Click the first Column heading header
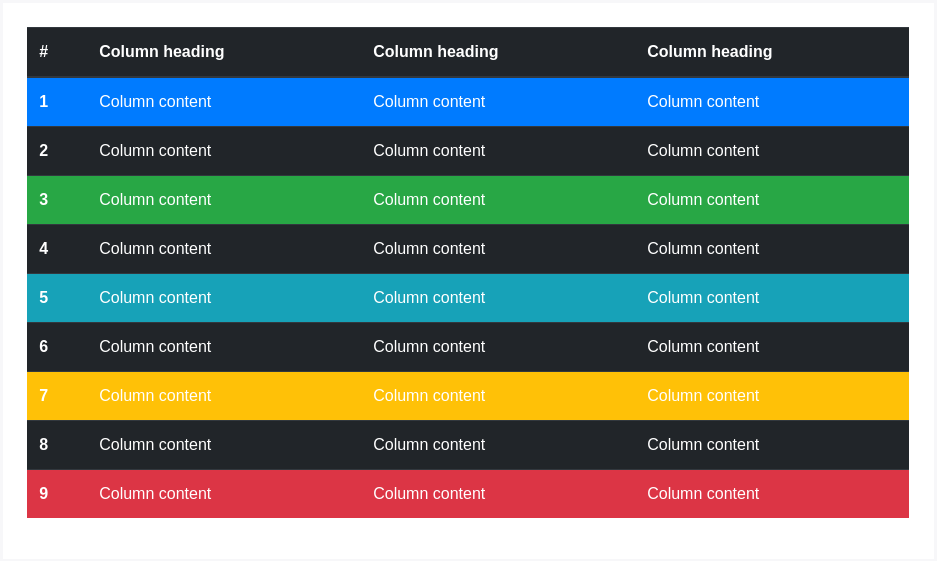 click(x=161, y=52)
